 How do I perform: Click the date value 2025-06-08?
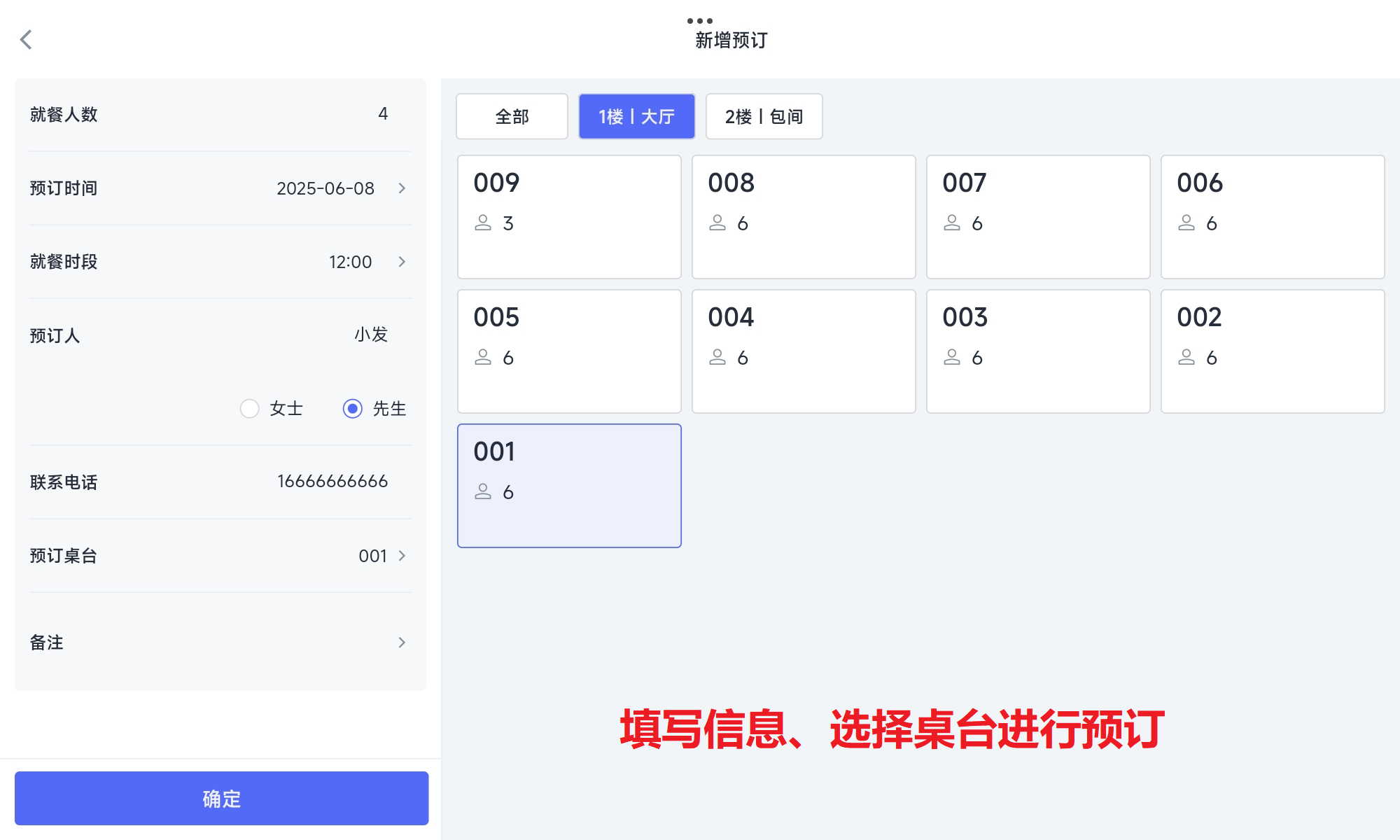click(x=325, y=188)
